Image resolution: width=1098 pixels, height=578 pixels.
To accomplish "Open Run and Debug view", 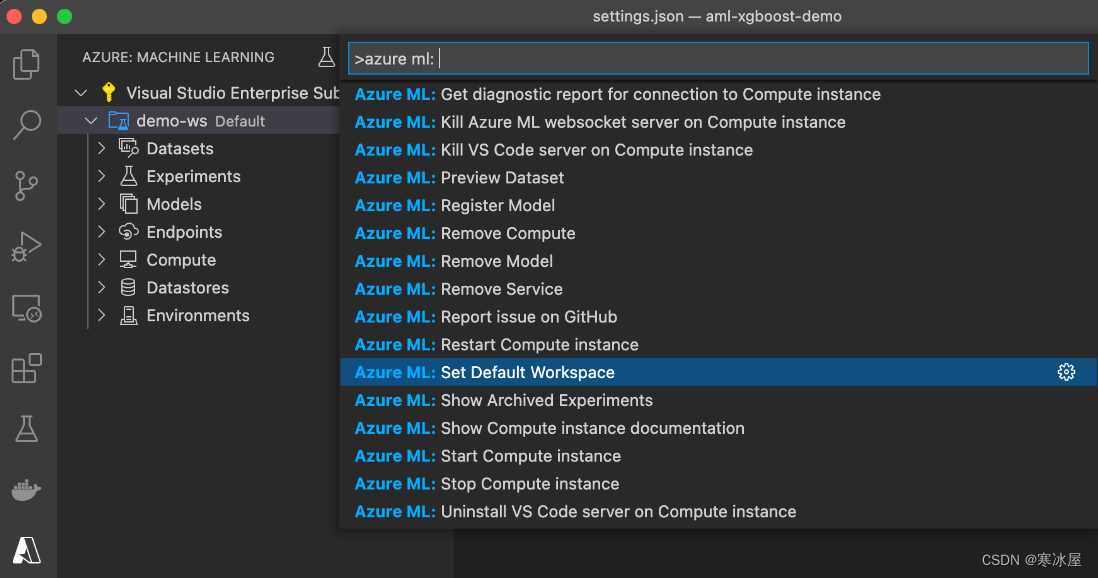I will [x=27, y=247].
